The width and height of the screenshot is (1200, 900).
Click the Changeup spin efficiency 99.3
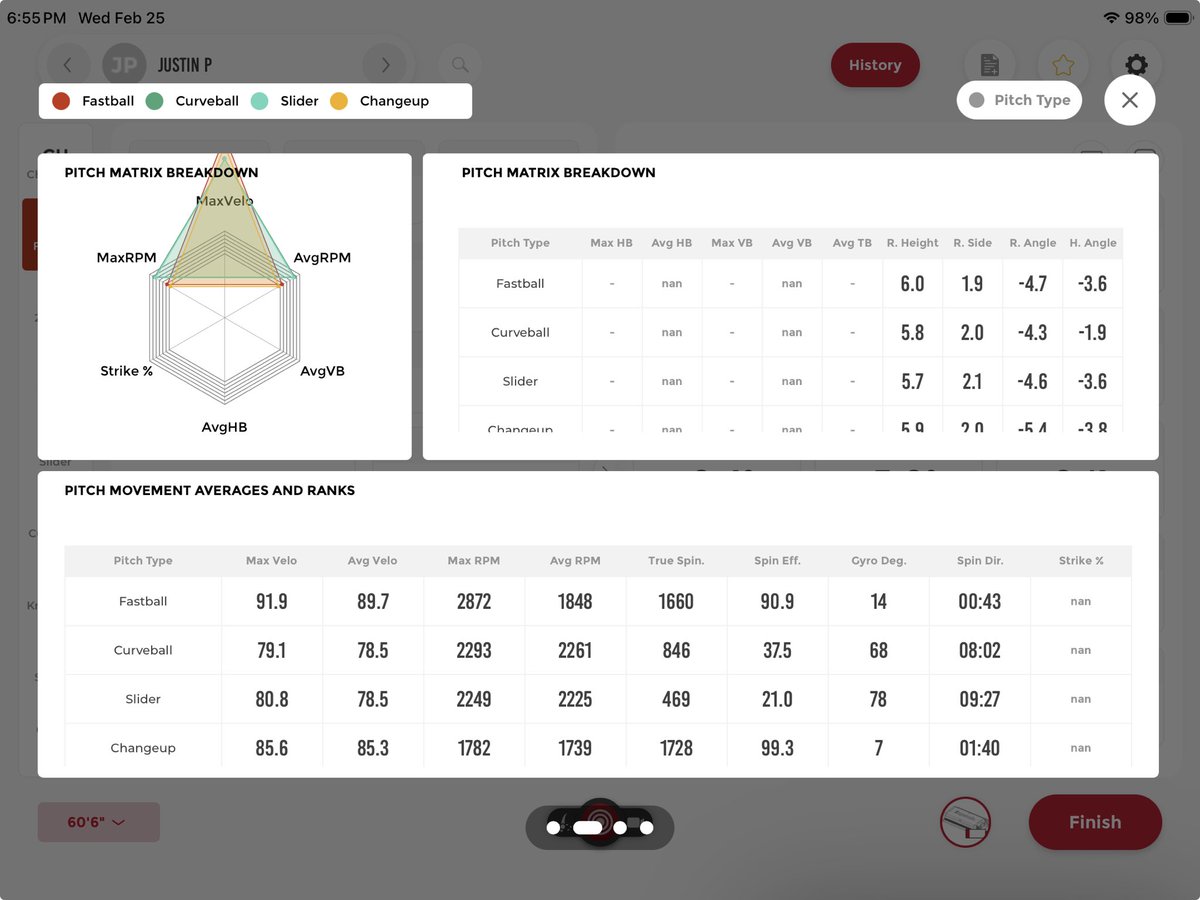click(x=777, y=749)
